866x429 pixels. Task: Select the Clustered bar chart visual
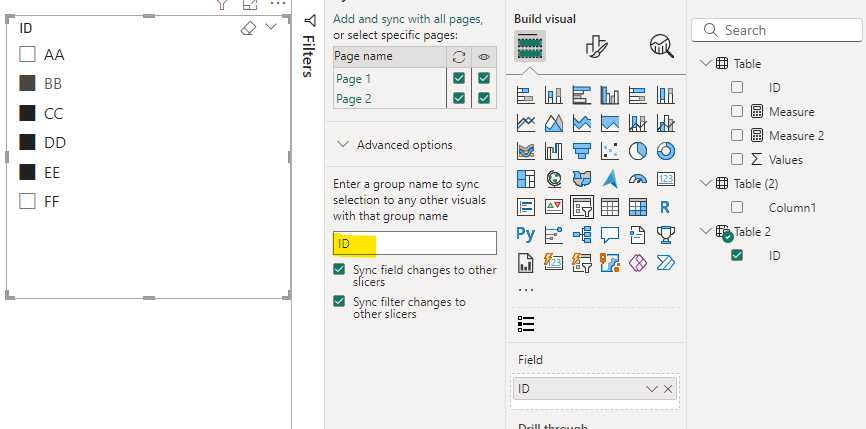(582, 95)
